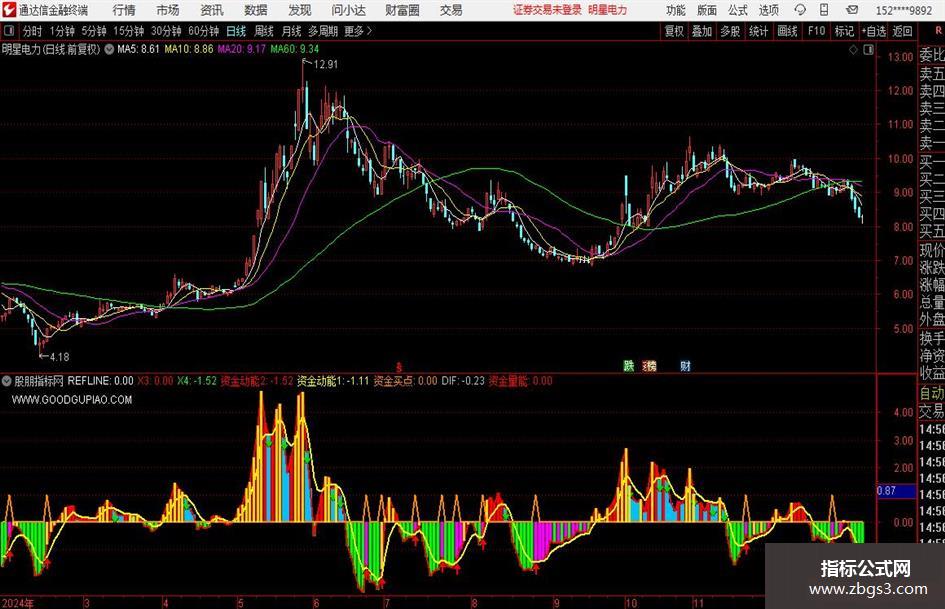
Task: Click the MA5: 8.61 indicator value
Action: click(x=139, y=49)
